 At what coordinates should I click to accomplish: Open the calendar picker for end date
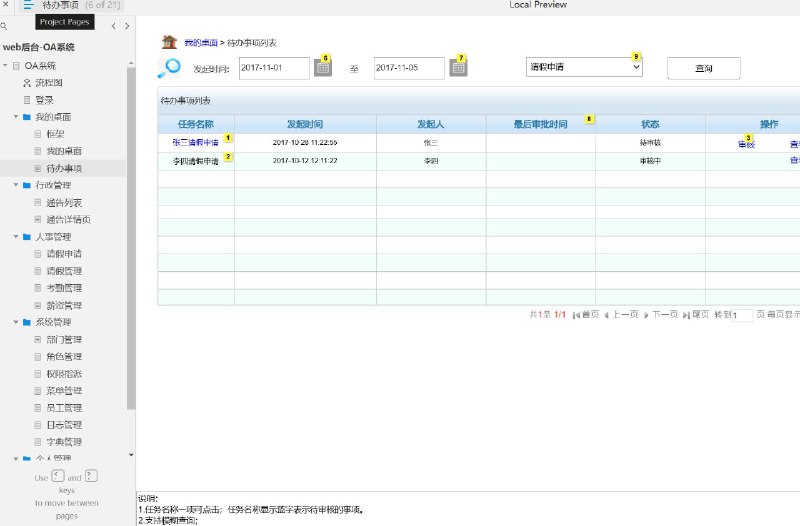pyautogui.click(x=458, y=67)
